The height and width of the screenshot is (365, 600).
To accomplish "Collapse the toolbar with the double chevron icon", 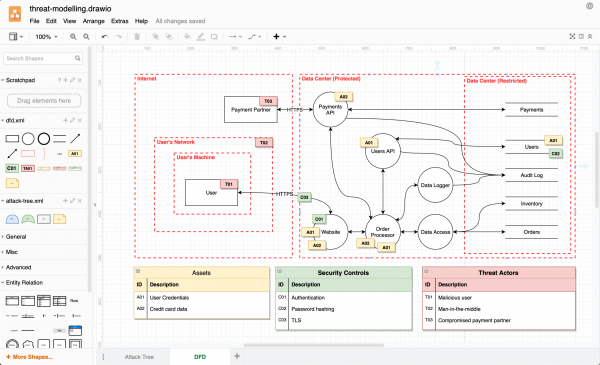I will 590,36.
